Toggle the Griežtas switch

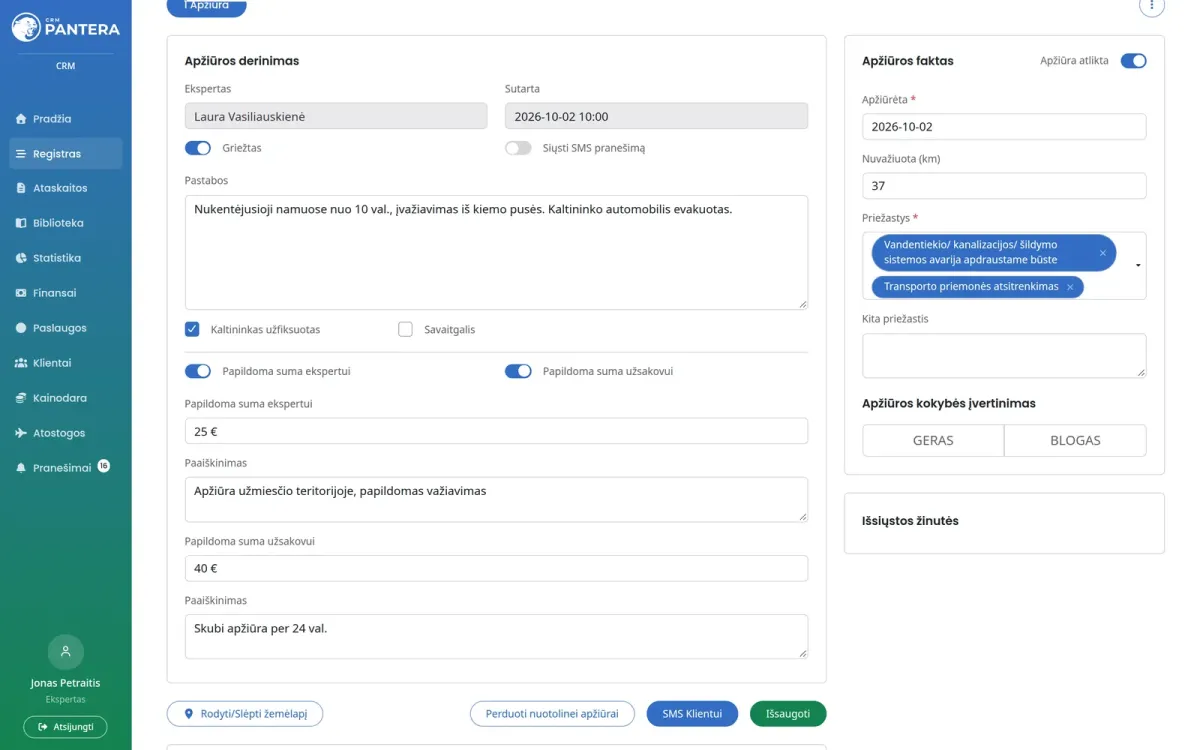point(198,148)
